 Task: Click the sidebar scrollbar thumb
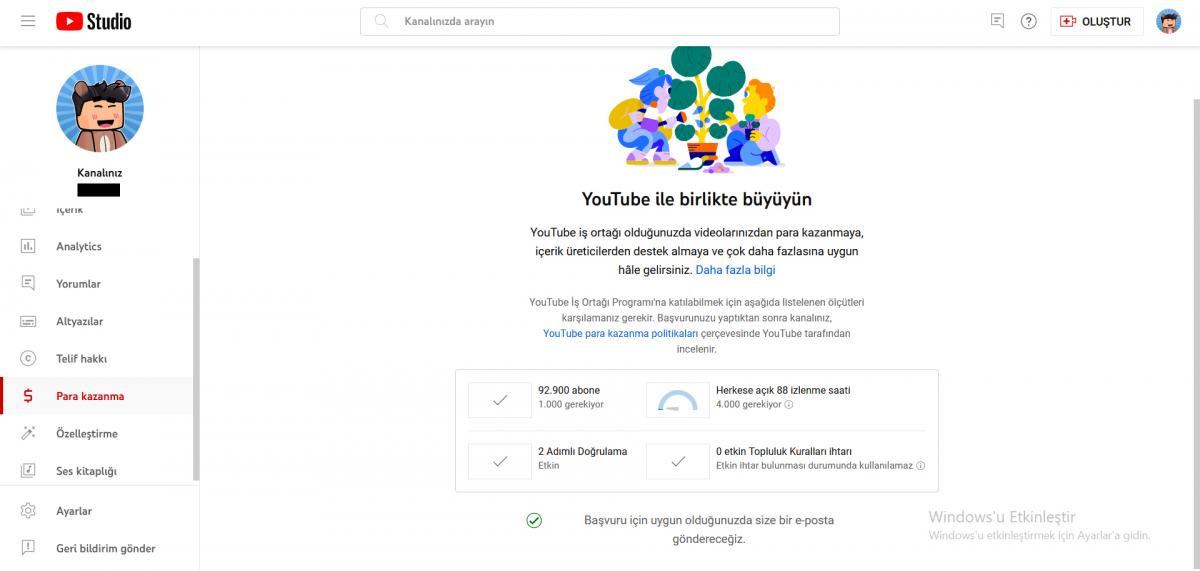click(x=196, y=370)
